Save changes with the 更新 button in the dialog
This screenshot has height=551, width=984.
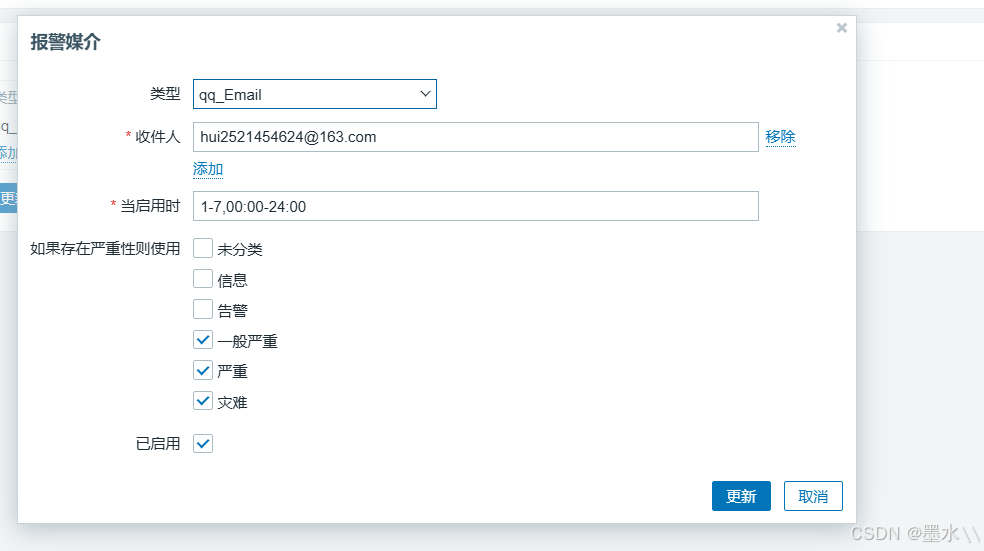pos(741,496)
